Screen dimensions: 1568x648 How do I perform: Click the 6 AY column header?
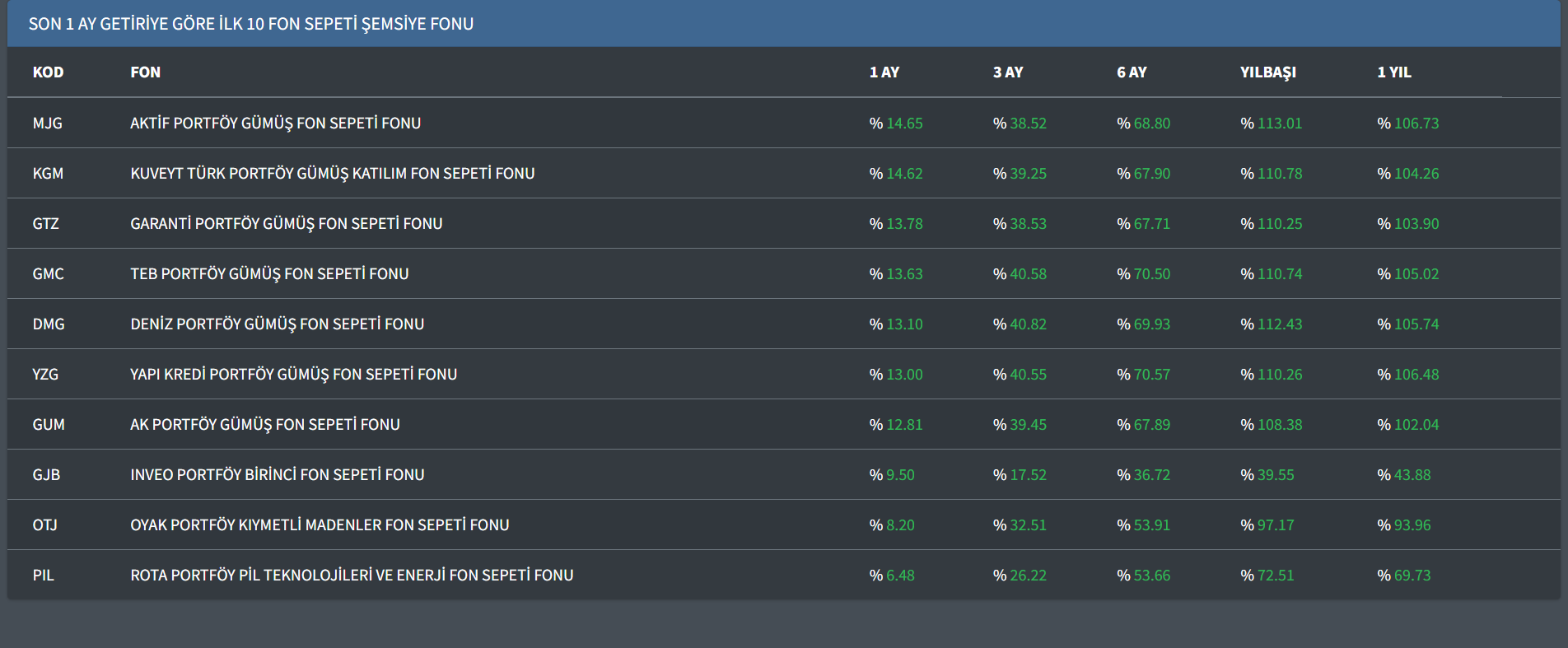(1131, 72)
